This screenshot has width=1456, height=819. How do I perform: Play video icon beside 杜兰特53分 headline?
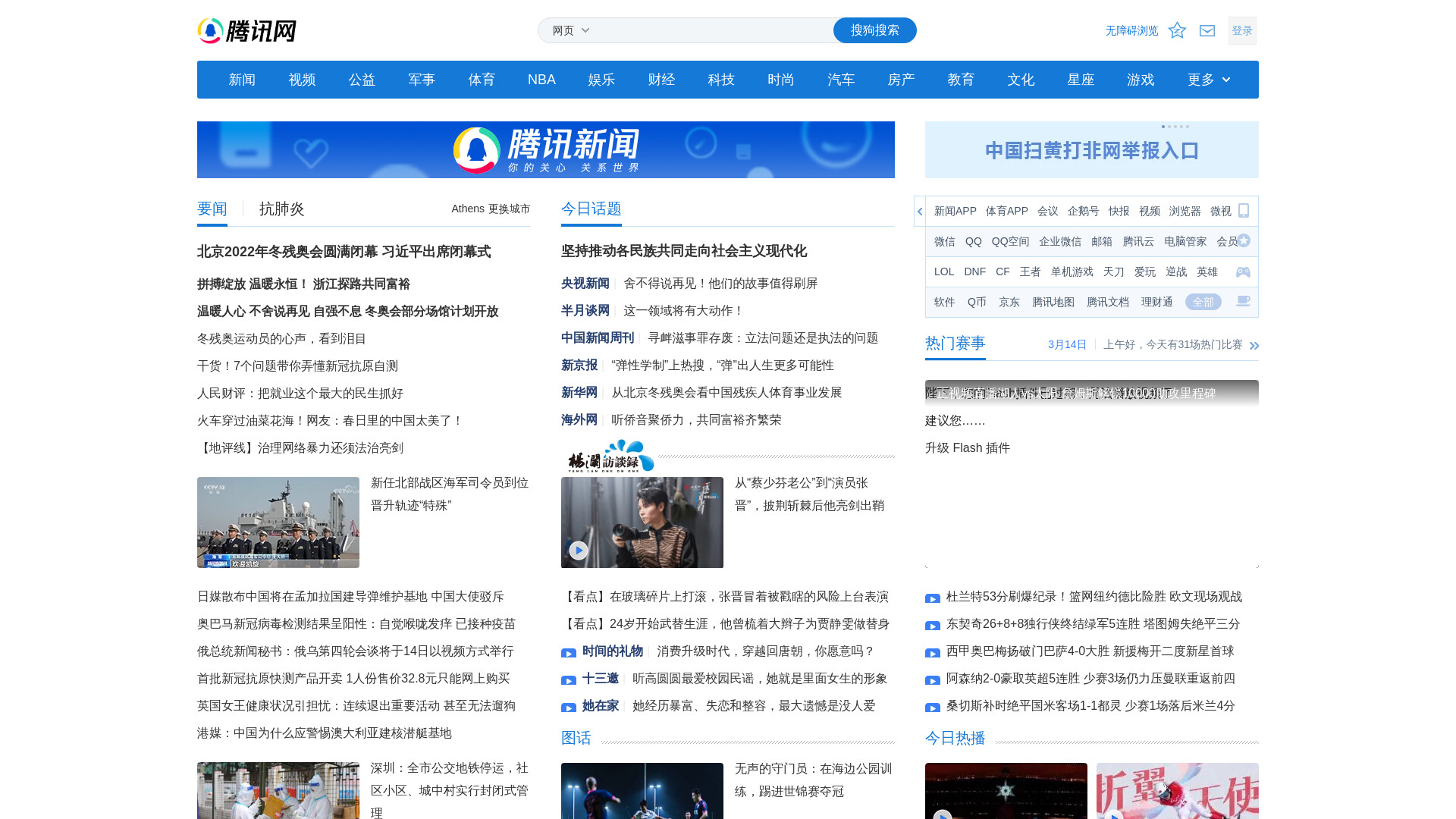pyautogui.click(x=933, y=598)
